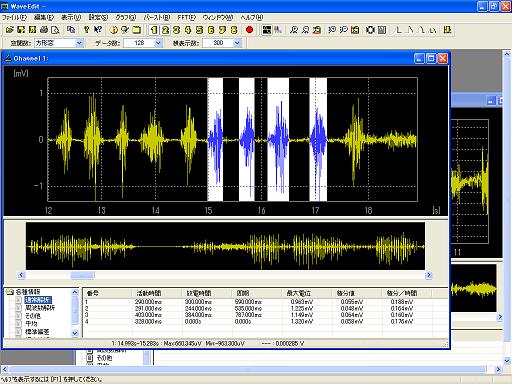The image size is (512, 384).
Task: Toggle channel 4 button
Action: click(x=188, y=30)
